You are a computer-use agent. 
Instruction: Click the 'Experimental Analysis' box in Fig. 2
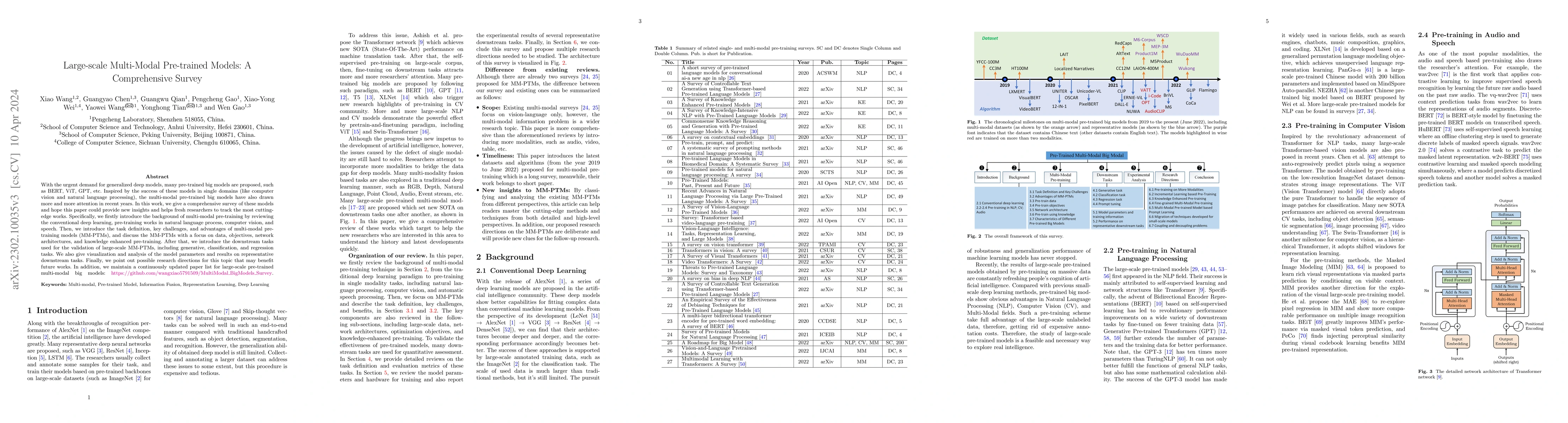(1139, 177)
